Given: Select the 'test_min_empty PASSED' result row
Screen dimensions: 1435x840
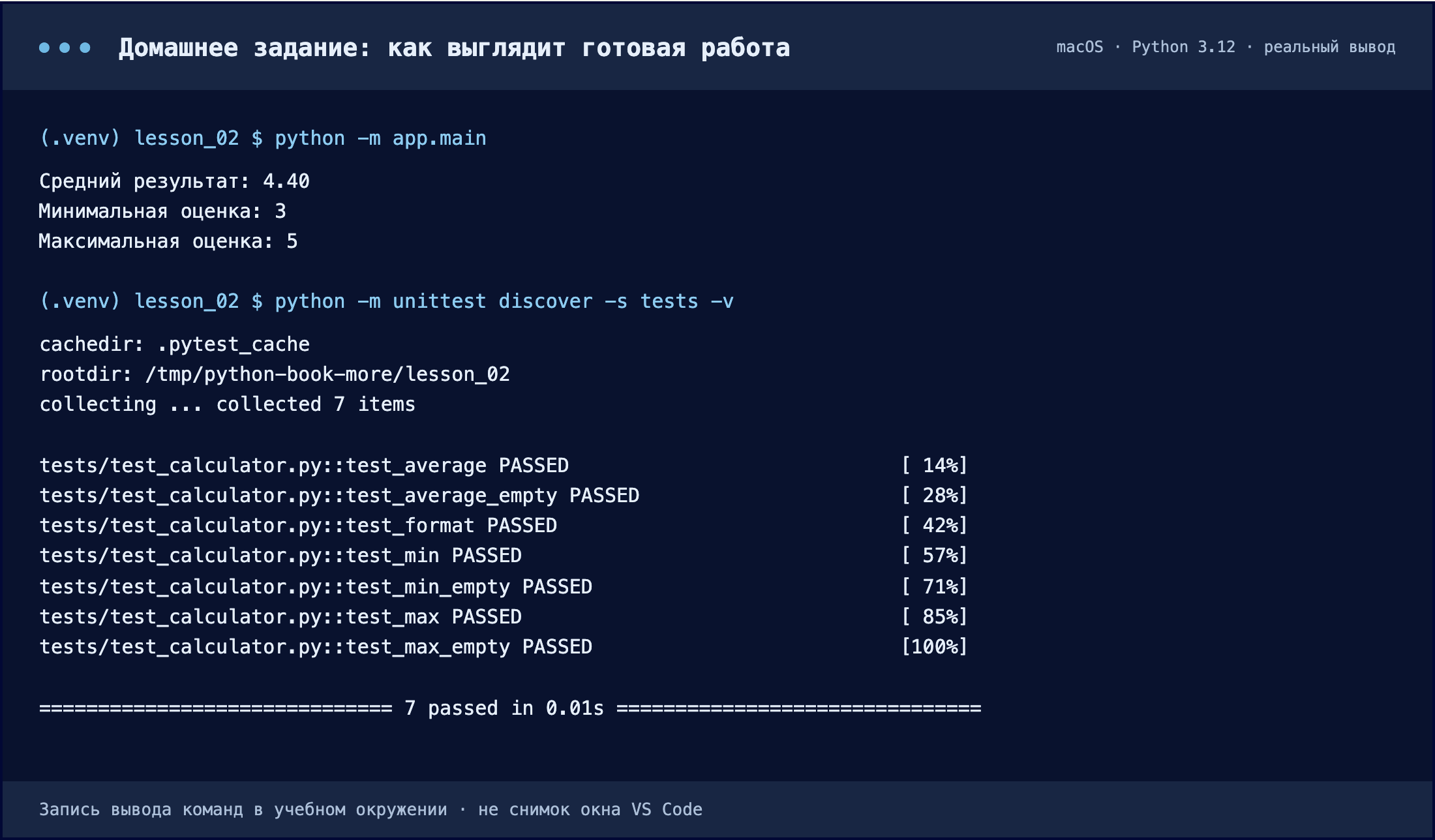Looking at the screenshot, I should (x=504, y=587).
